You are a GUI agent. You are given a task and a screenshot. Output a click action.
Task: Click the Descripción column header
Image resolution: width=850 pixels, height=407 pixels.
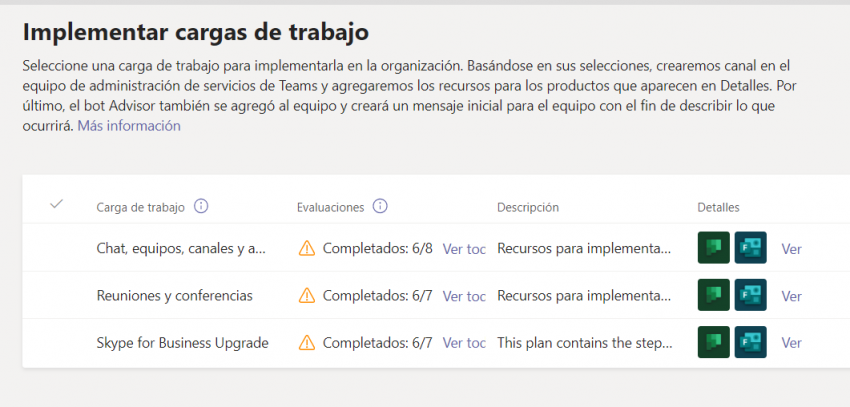click(x=528, y=207)
